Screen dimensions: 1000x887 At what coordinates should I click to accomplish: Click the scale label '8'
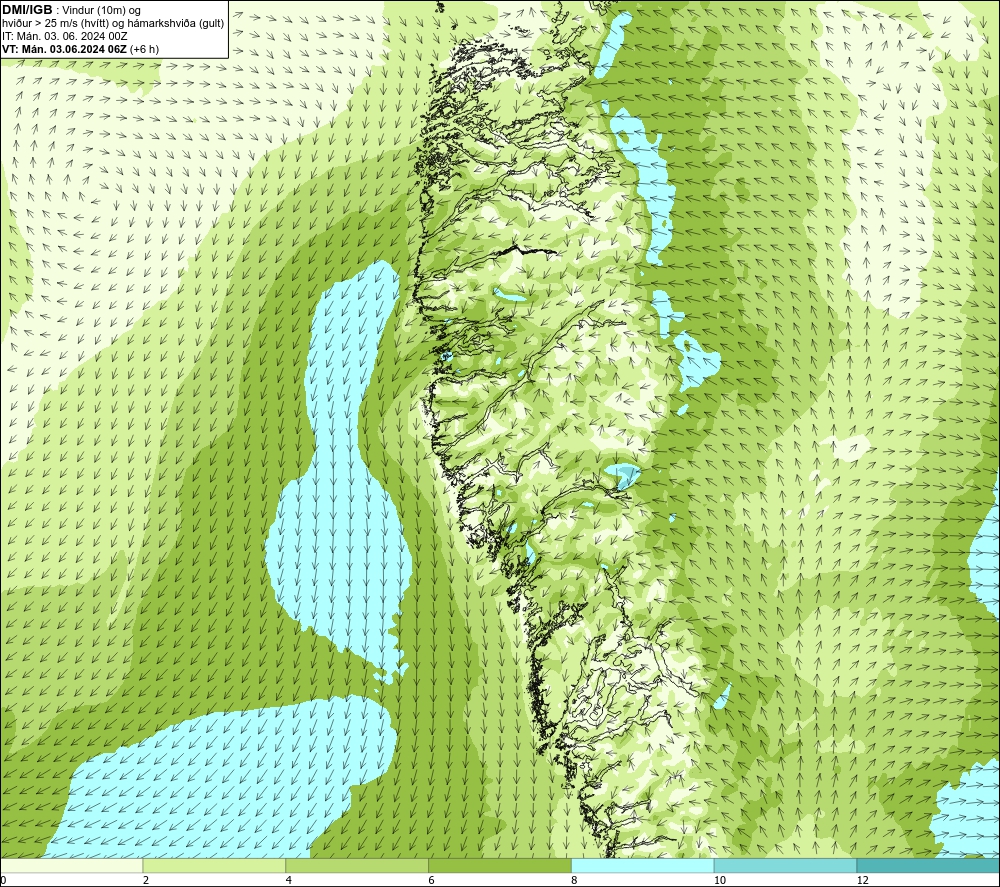575,881
